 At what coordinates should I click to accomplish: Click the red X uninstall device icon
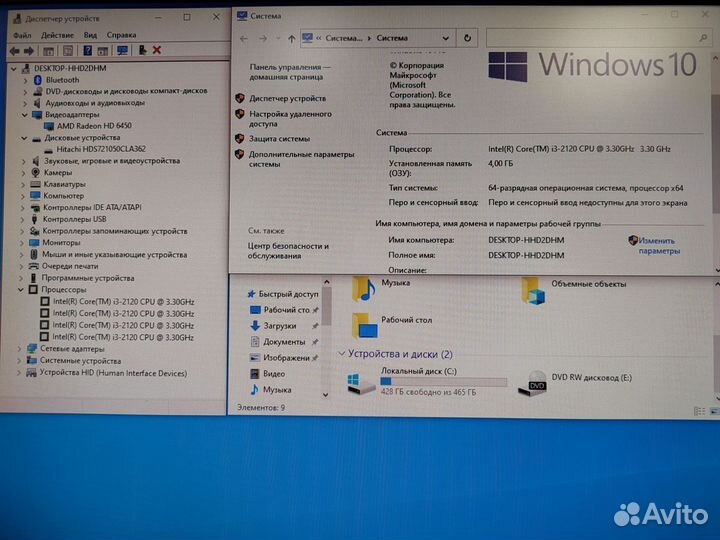[157, 50]
